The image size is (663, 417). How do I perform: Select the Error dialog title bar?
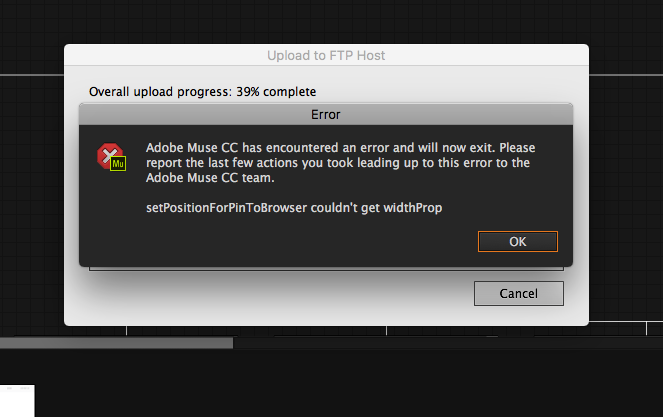(x=326, y=114)
